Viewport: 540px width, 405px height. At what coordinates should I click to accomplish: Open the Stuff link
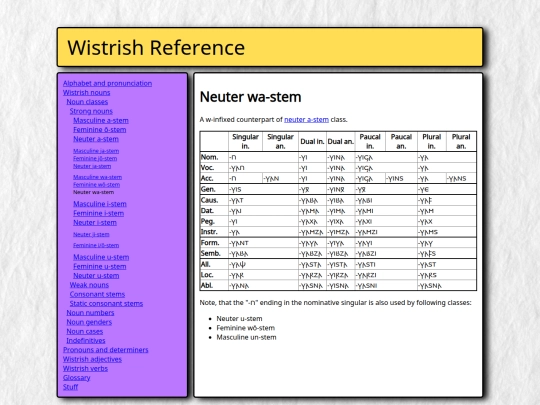(71, 387)
